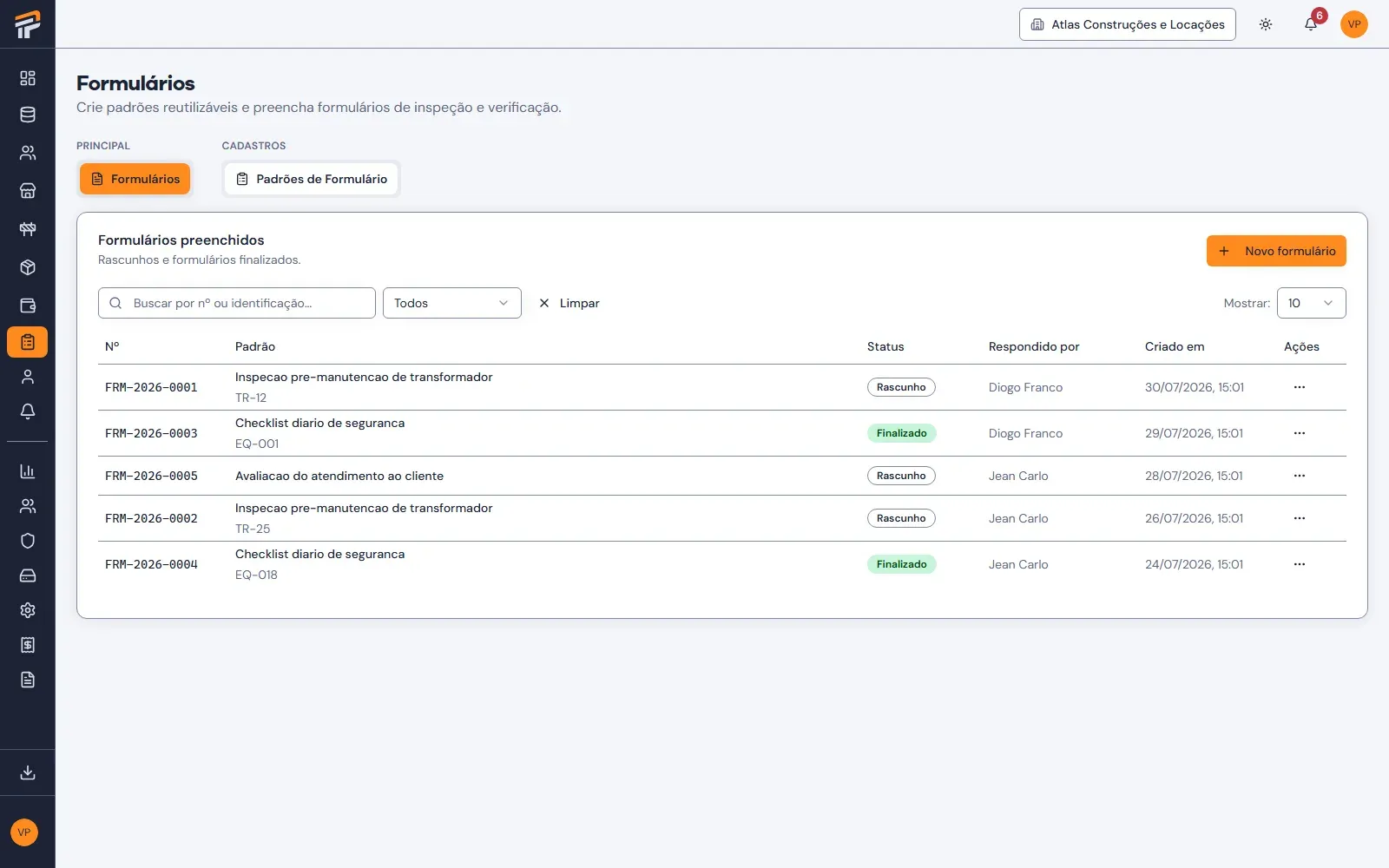Open the settings gear icon in sidebar

point(28,610)
